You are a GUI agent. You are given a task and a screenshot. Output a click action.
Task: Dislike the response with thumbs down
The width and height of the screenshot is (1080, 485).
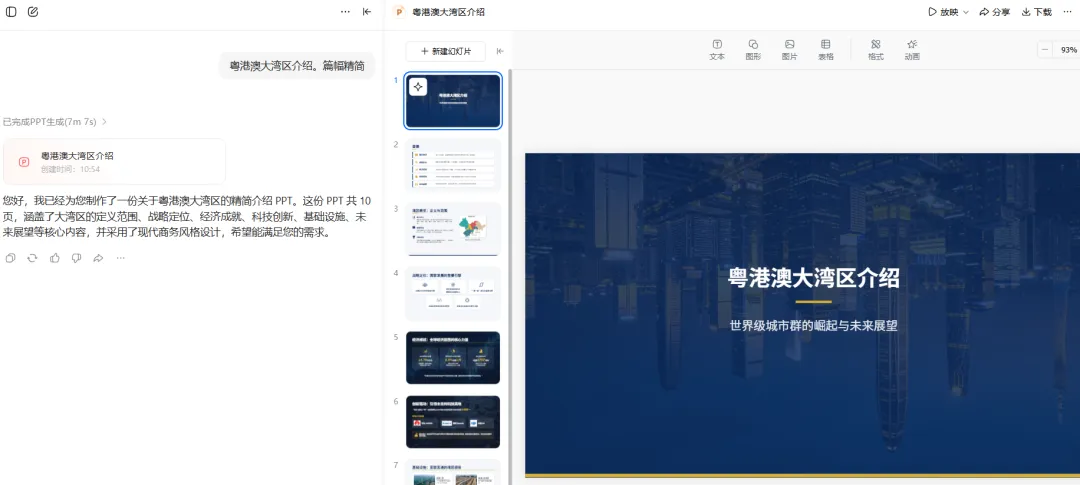[x=76, y=258]
